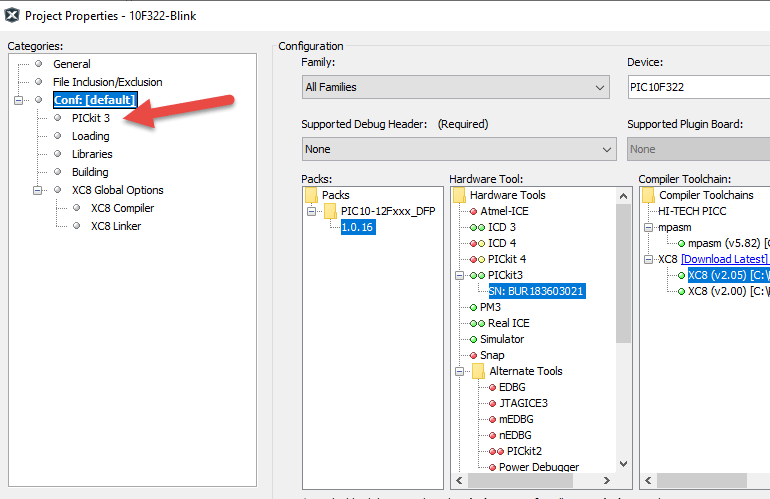Select Atmel-ICE hardware tool
Screen dimensions: 770x499
[x=504, y=211]
